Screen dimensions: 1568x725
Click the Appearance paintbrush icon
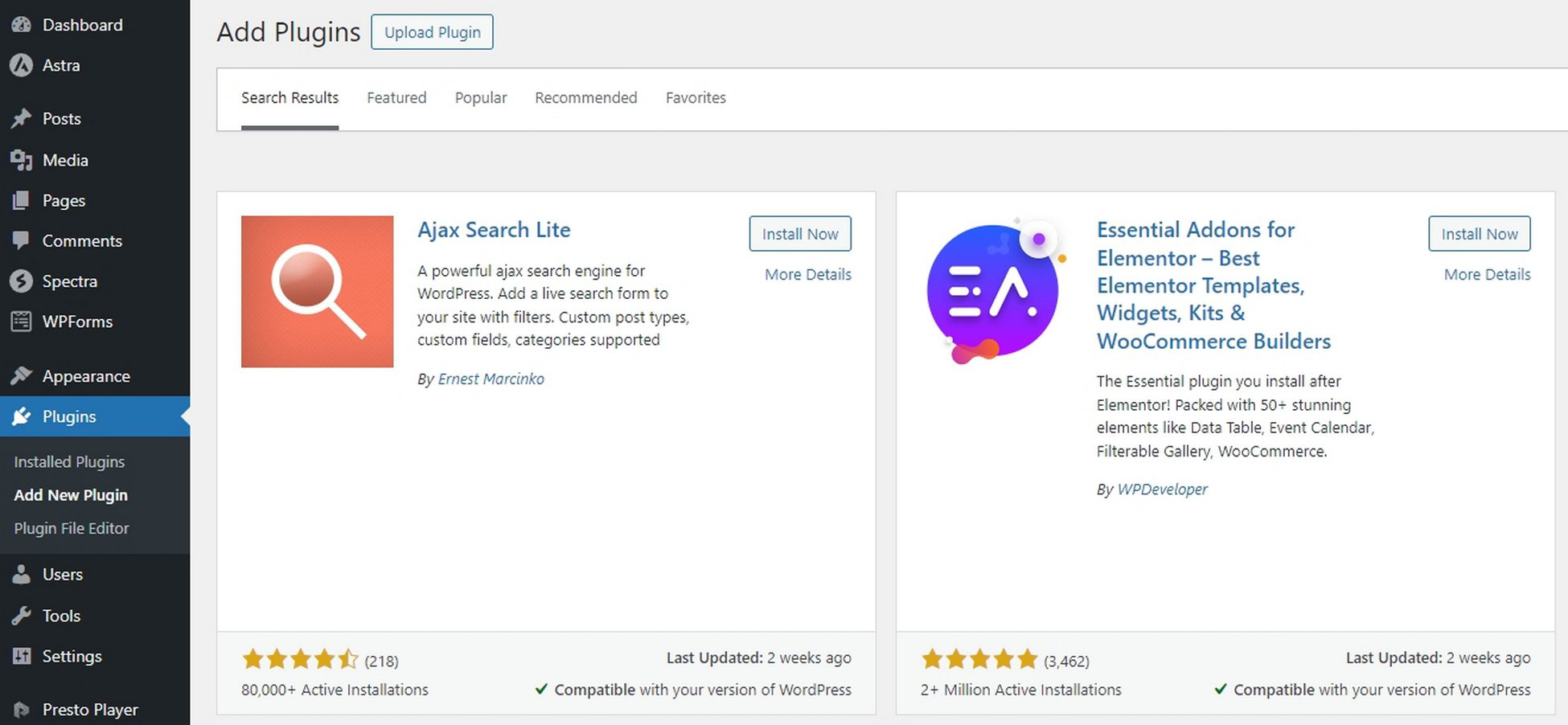21,375
